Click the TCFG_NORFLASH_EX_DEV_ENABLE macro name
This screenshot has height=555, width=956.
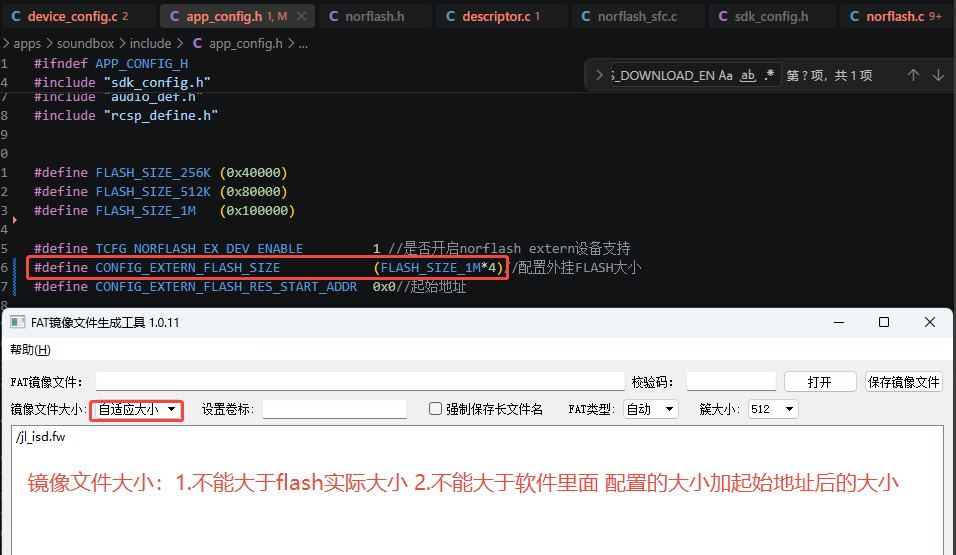[x=199, y=249]
